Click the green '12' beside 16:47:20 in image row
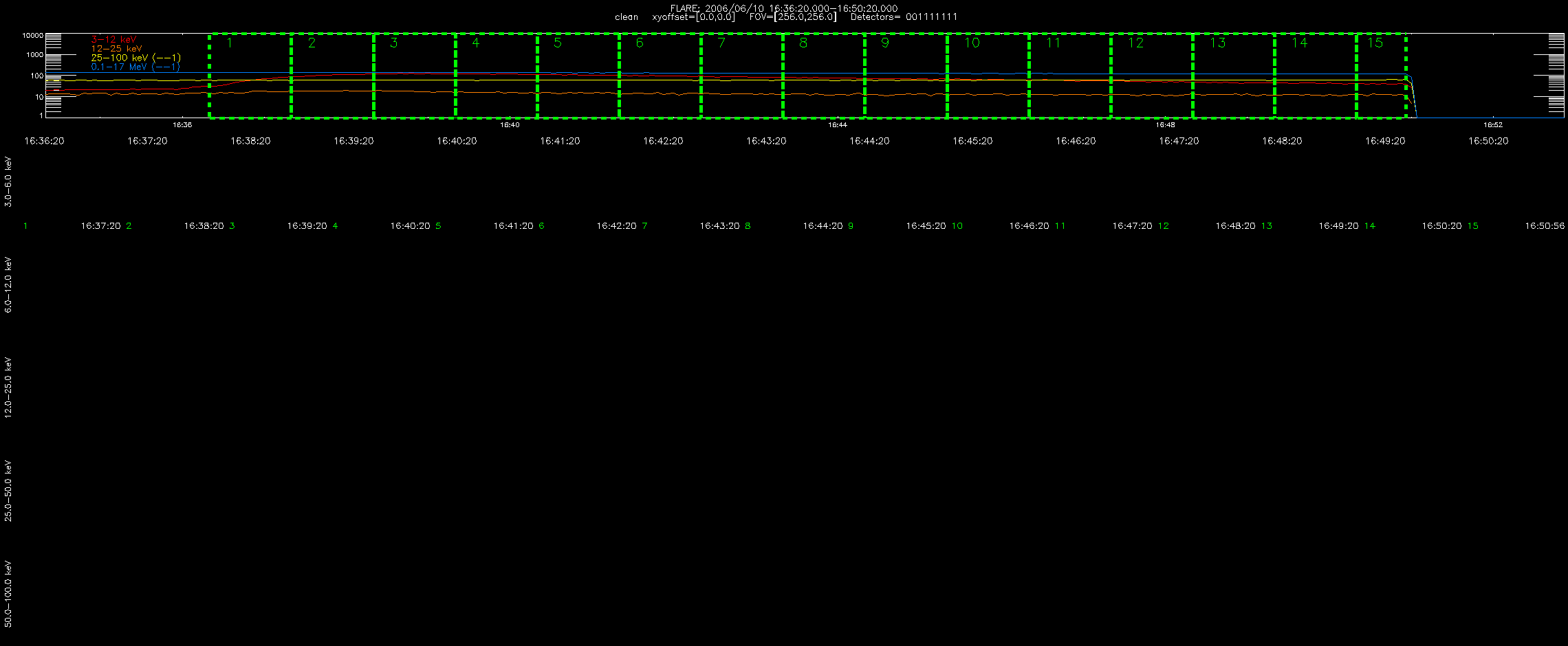 click(1163, 226)
